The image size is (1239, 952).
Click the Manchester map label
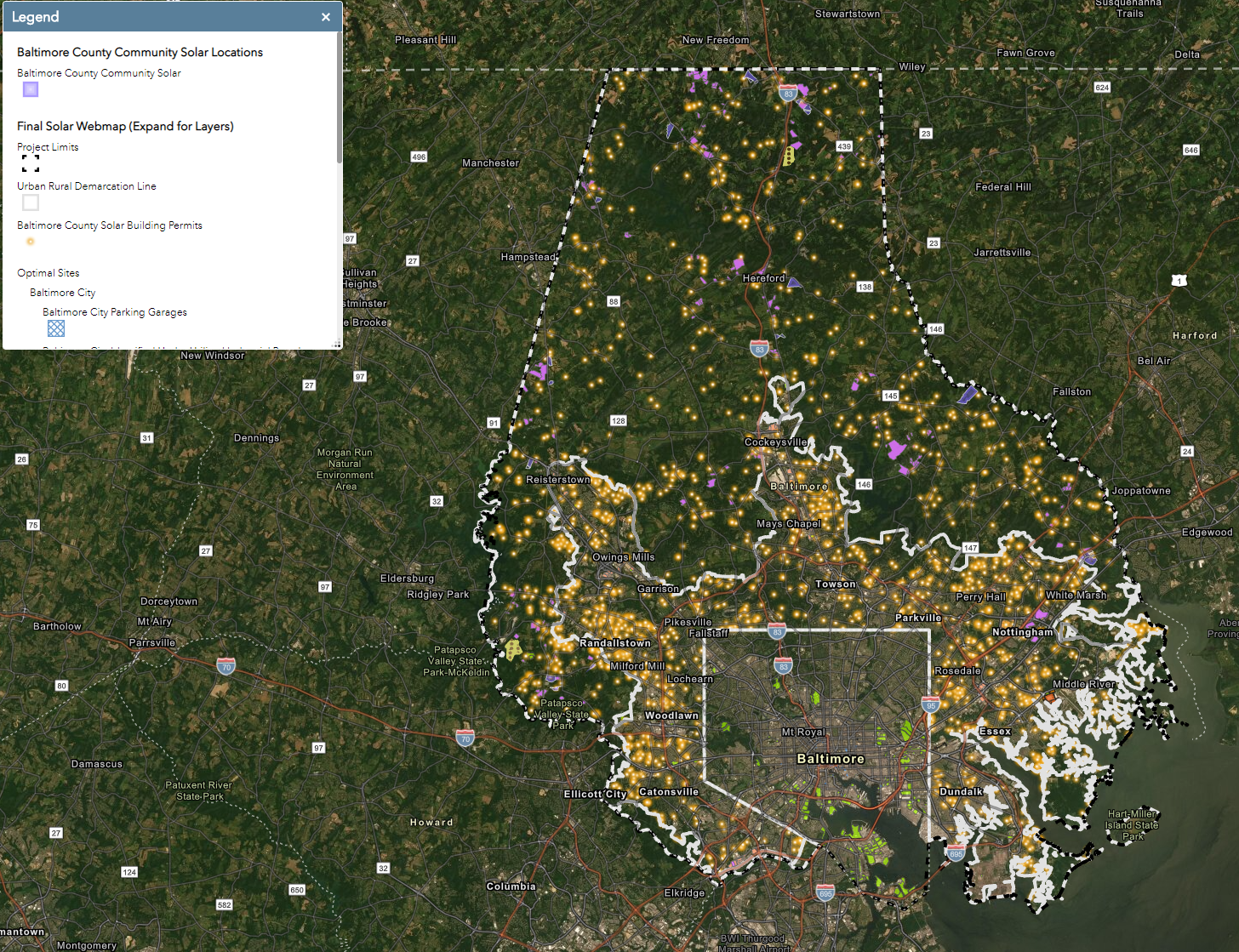pos(491,163)
